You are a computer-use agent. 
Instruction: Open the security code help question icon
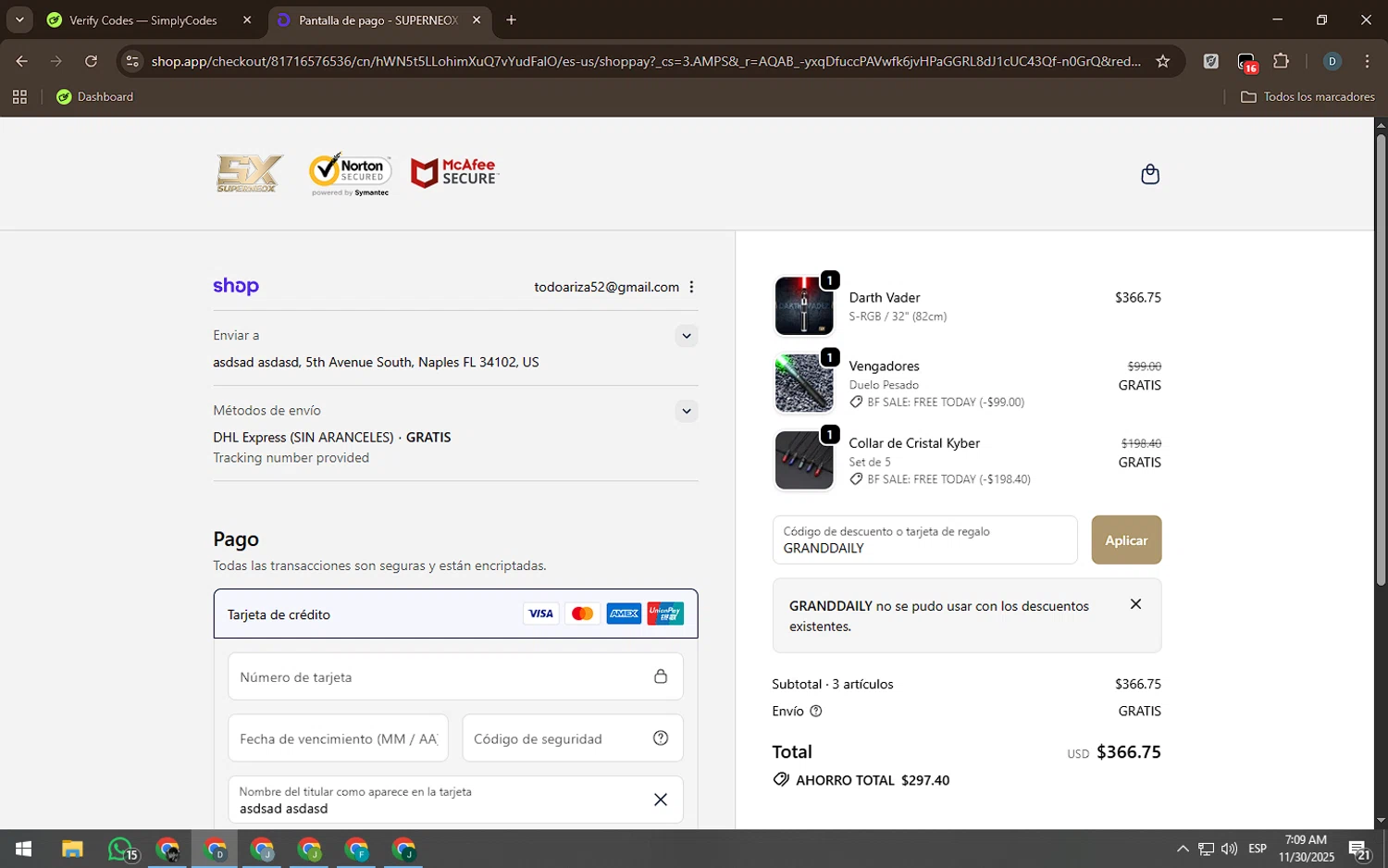tap(661, 738)
